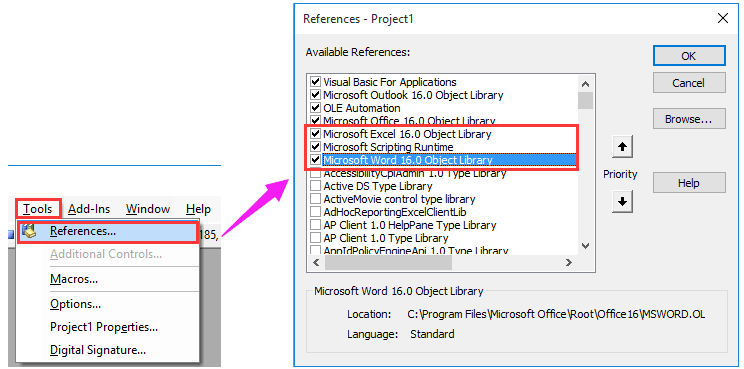Viewport: 744px width, 369px height.
Task: Confirm references with OK button
Action: 689,55
